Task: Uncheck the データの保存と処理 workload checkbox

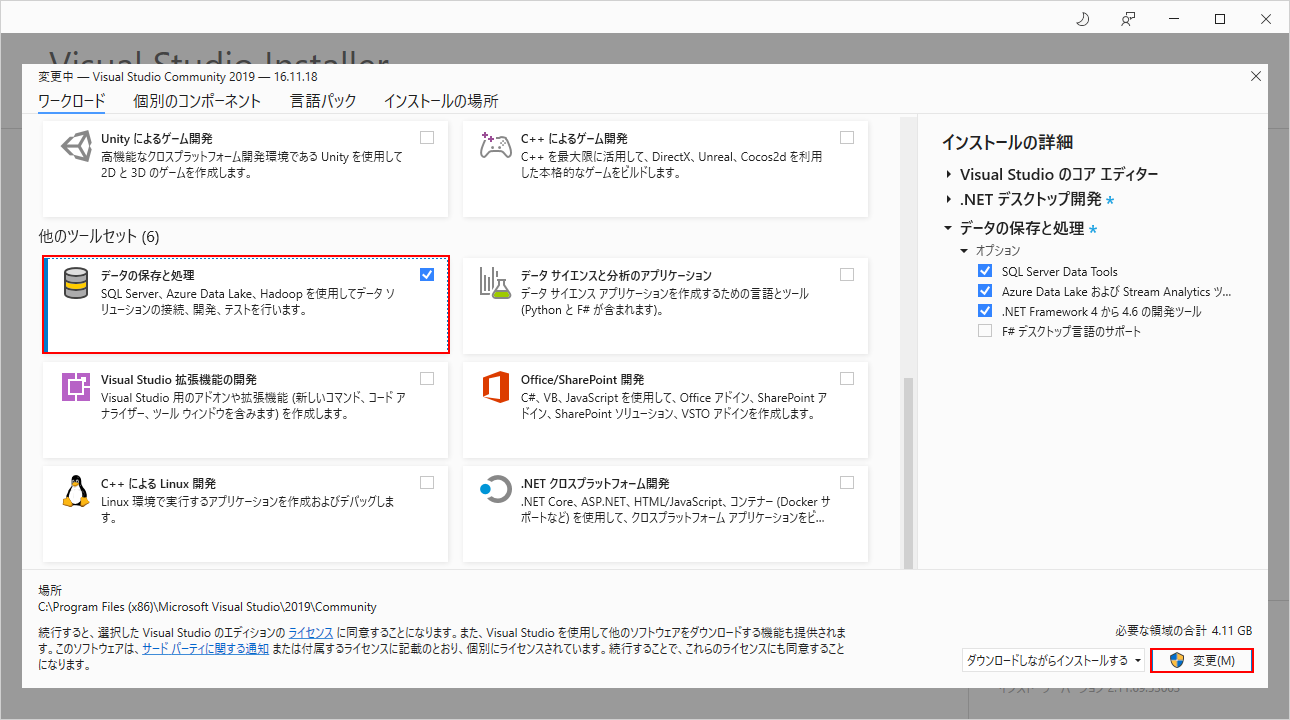Action: coord(427,274)
